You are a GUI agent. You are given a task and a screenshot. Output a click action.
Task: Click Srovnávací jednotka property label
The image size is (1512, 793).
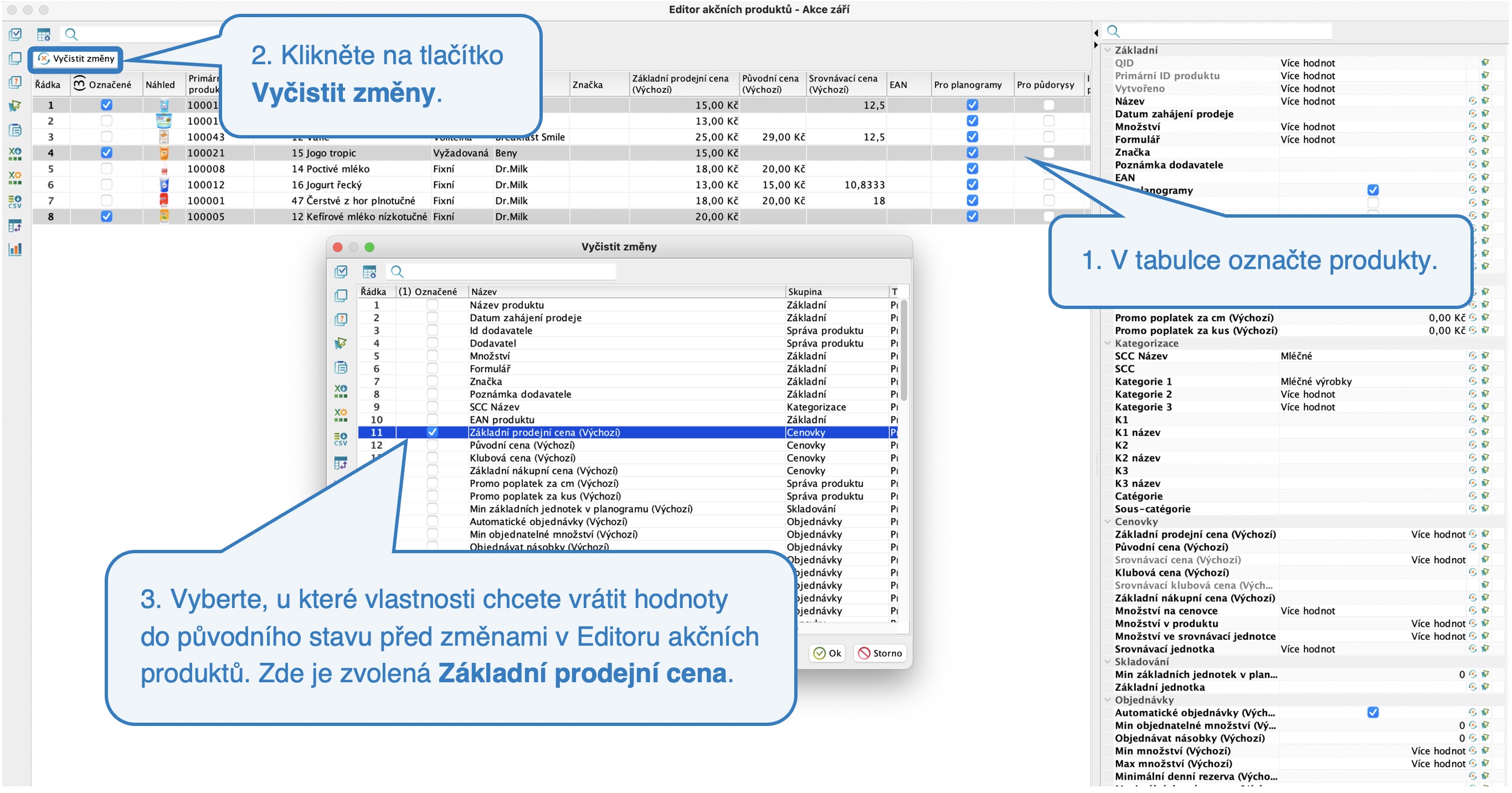tap(1164, 649)
